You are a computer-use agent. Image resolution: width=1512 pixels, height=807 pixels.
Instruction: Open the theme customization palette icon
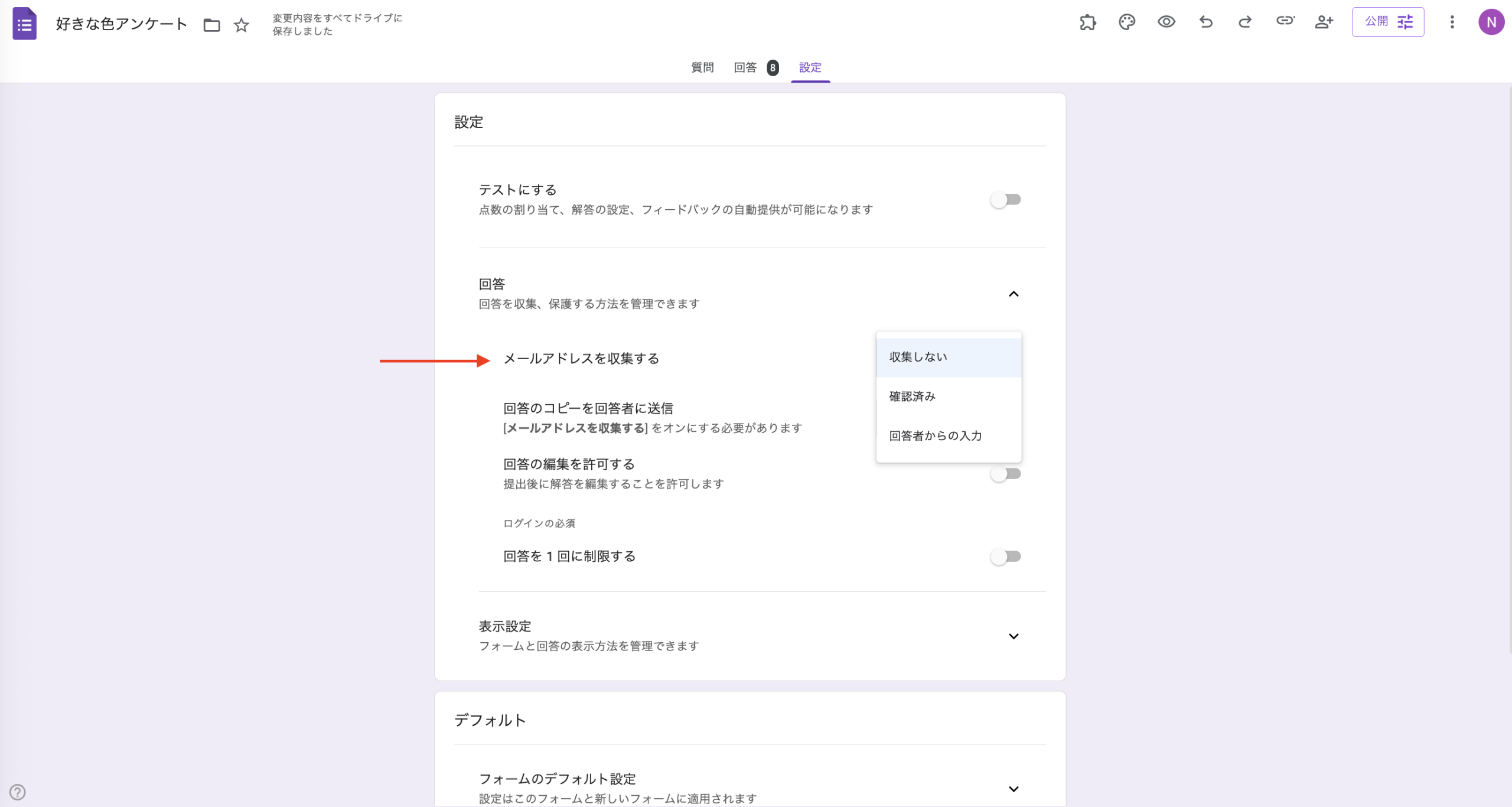[x=1127, y=22]
